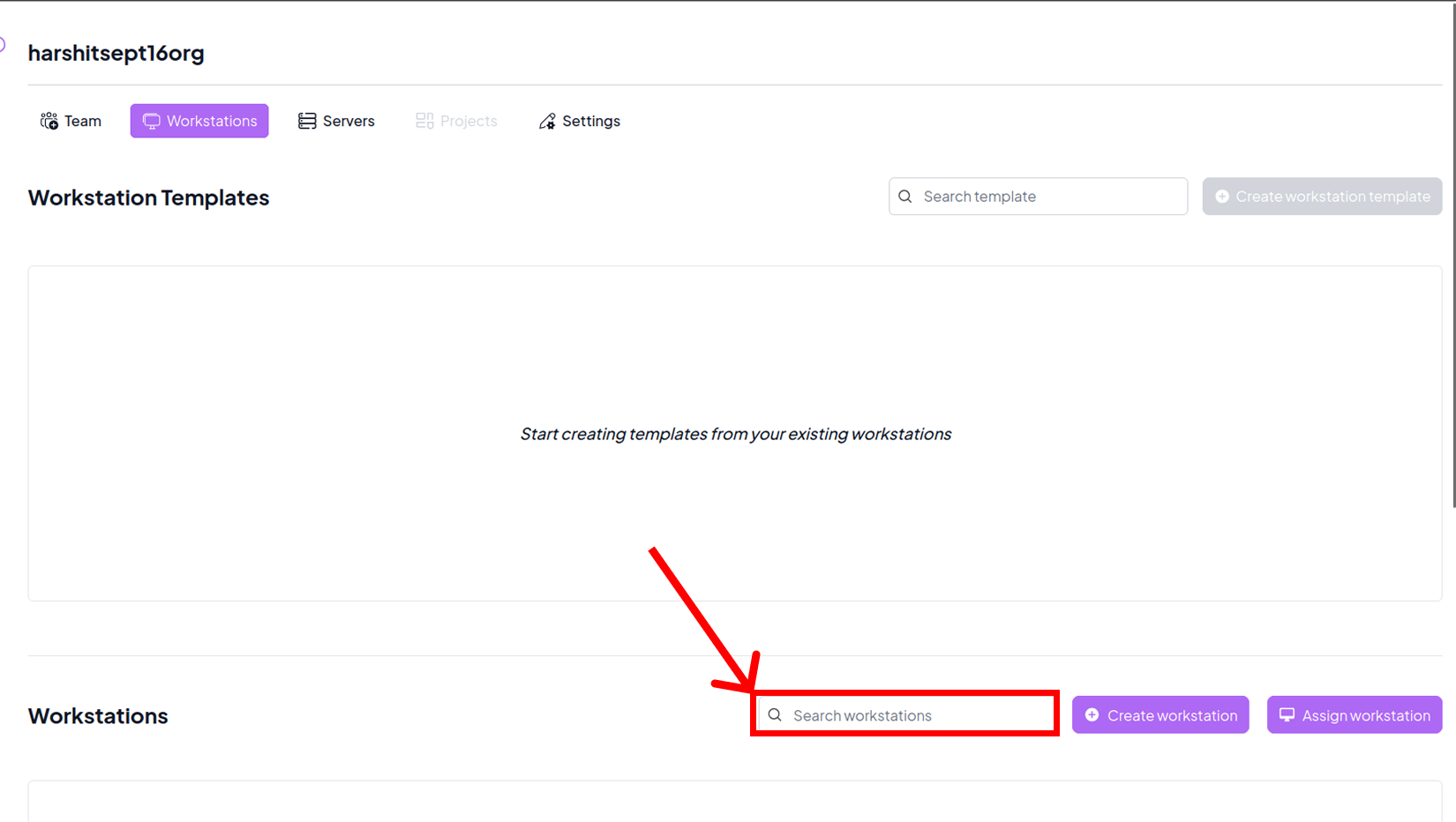
Task: Click monitor icon on Assign workstation button
Action: click(1287, 715)
